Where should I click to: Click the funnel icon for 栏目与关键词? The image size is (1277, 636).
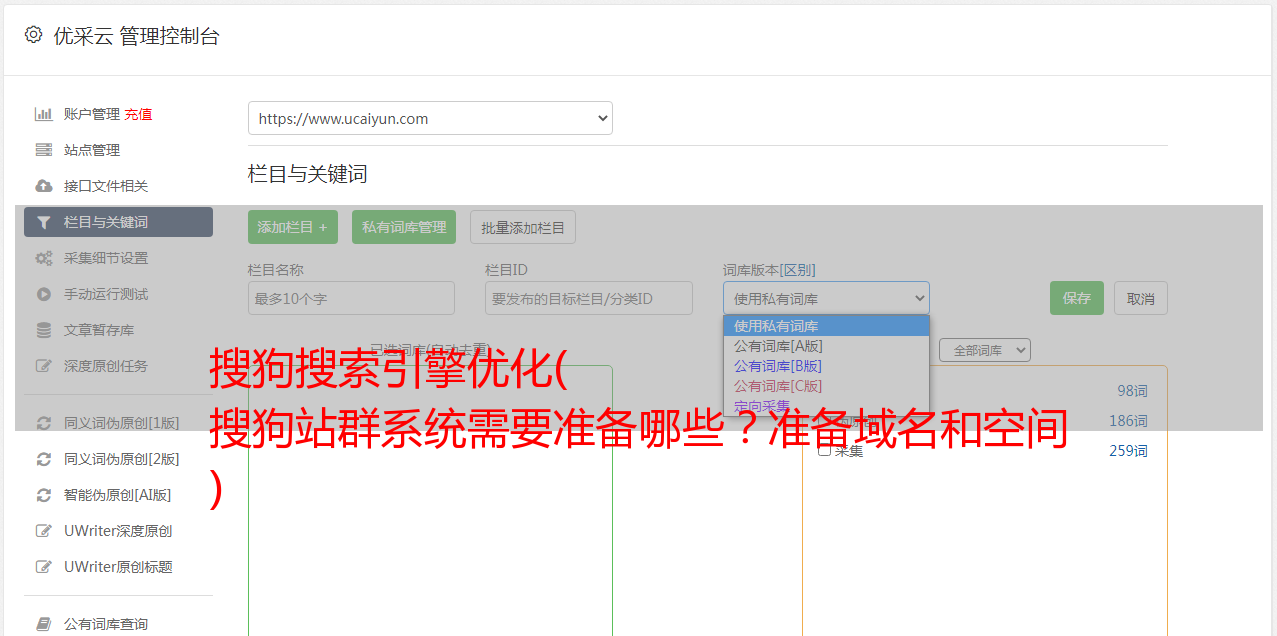[x=44, y=222]
